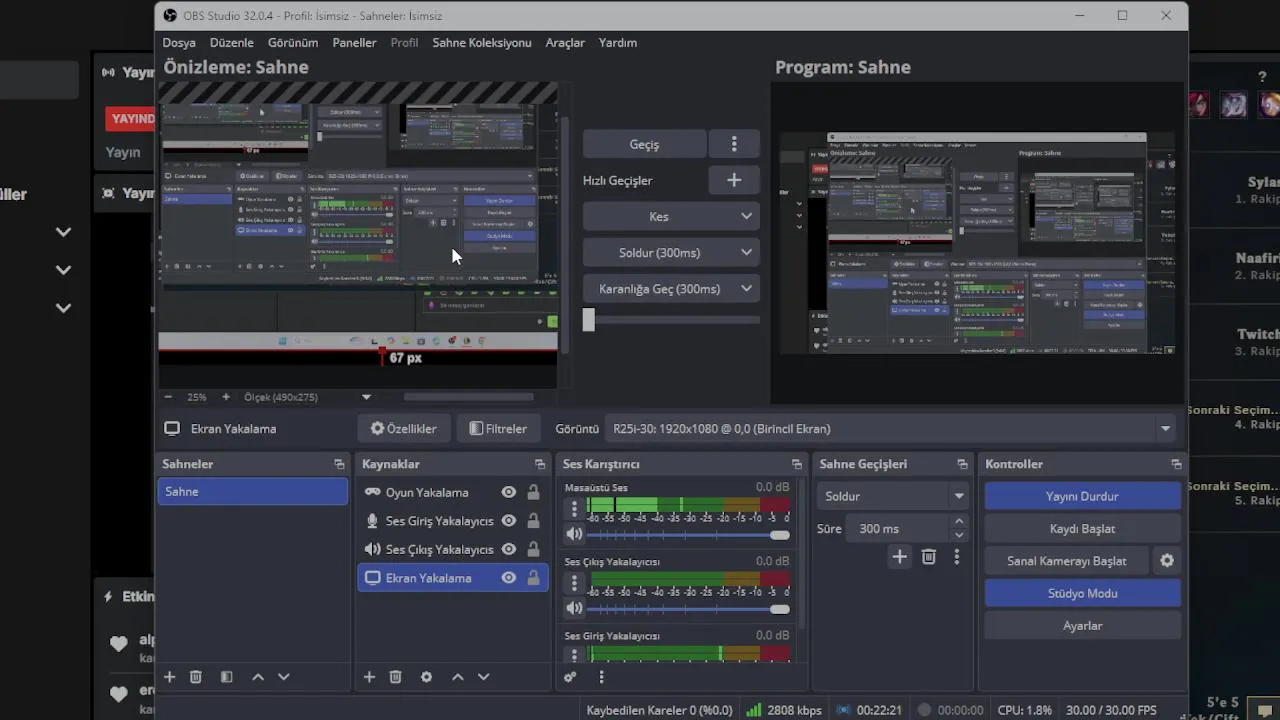The image size is (1280, 720).
Task: Open transition properties three-dot menu in Sahne Geçişleri
Action: [957, 557]
